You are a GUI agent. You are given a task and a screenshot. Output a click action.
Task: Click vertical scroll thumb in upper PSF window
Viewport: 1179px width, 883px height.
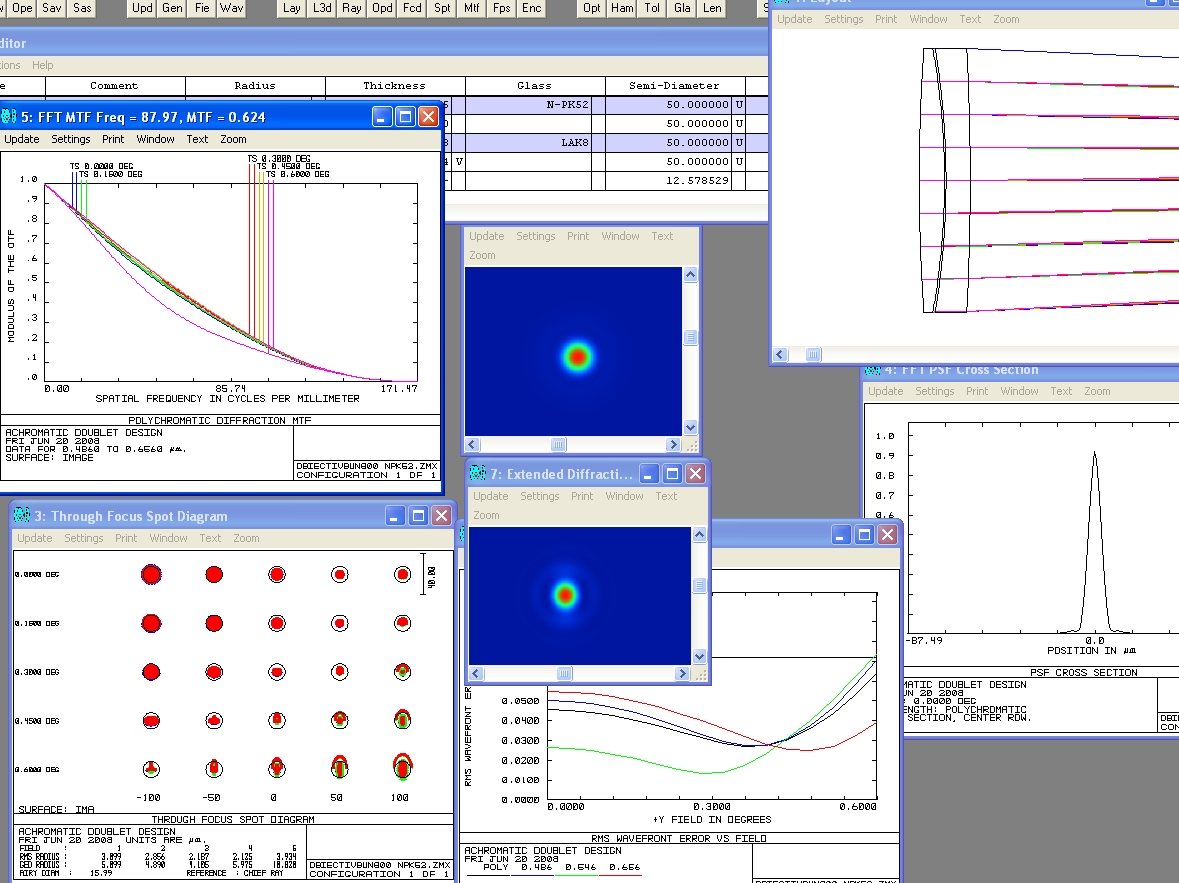[690, 338]
